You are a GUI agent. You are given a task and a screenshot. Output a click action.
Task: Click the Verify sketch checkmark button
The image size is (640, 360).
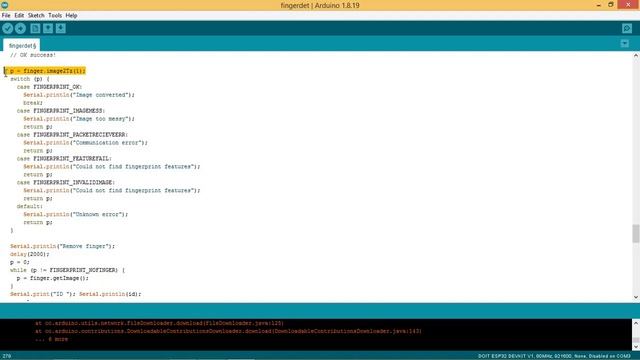pos(7,28)
